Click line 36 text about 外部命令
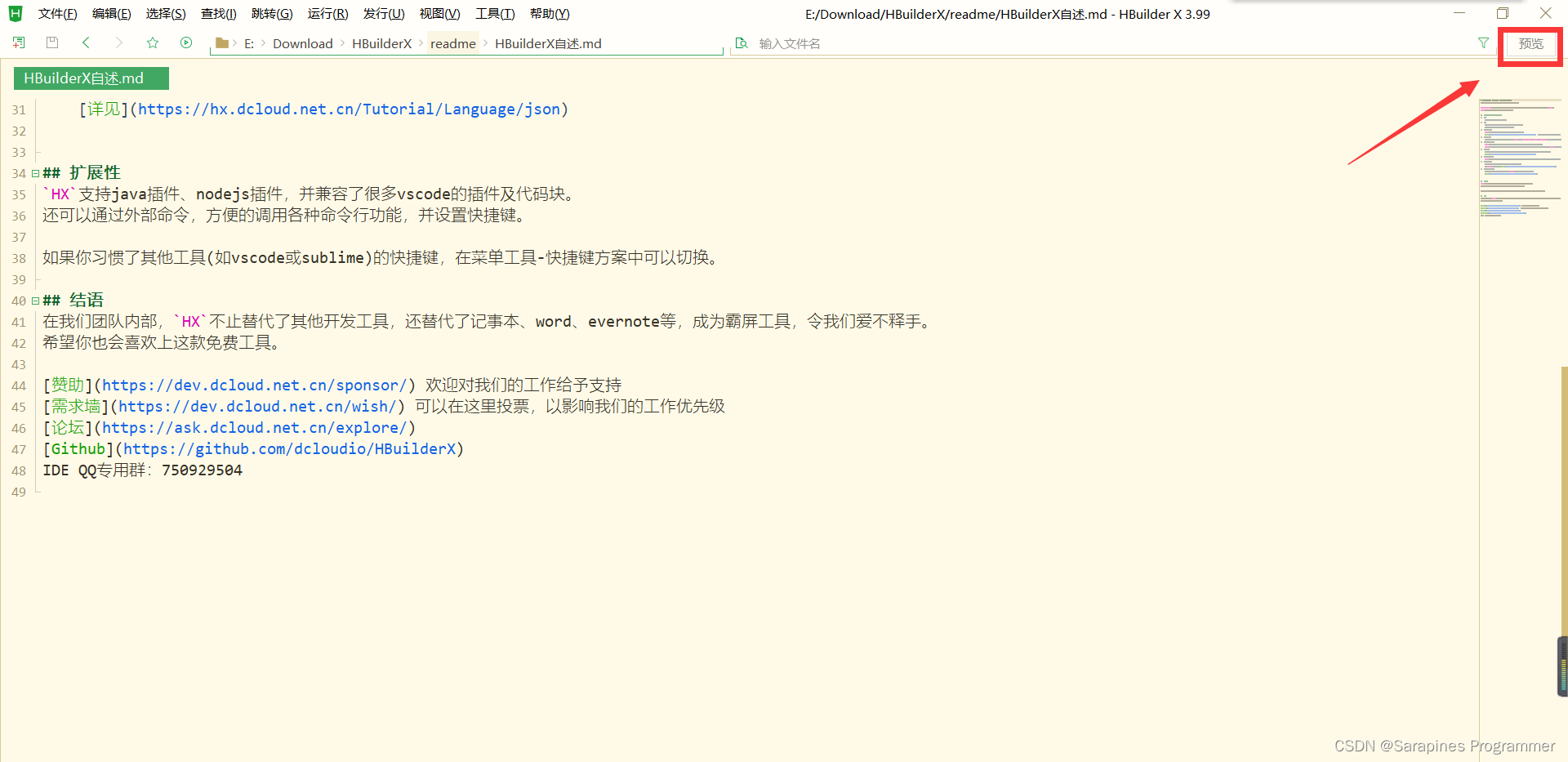 click(283, 216)
